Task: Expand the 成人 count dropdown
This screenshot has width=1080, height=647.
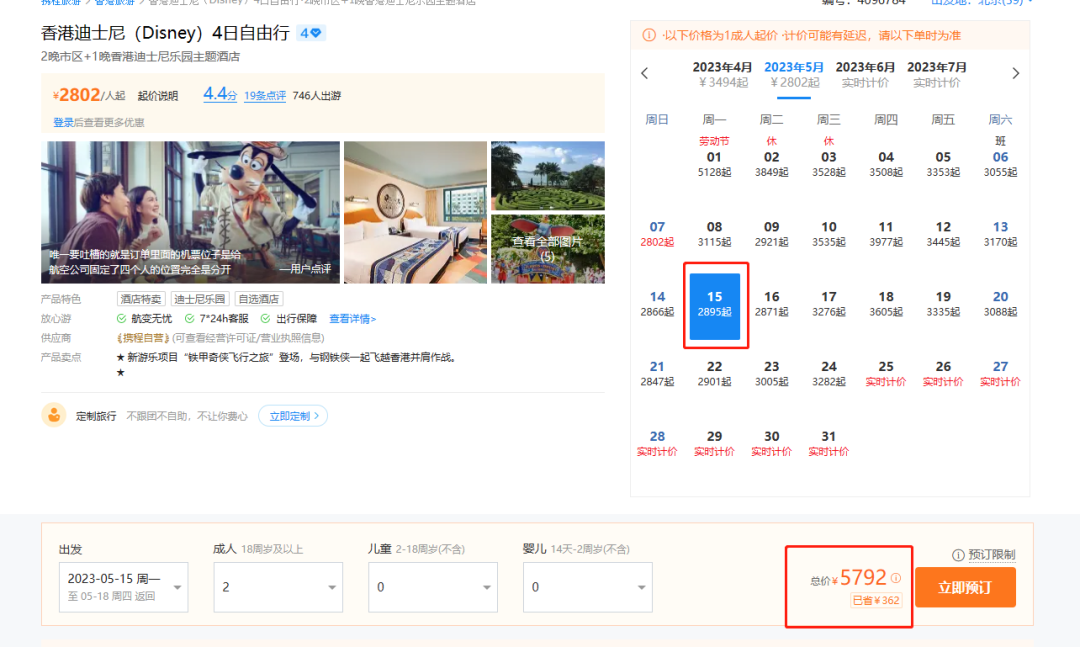Action: (x=277, y=587)
